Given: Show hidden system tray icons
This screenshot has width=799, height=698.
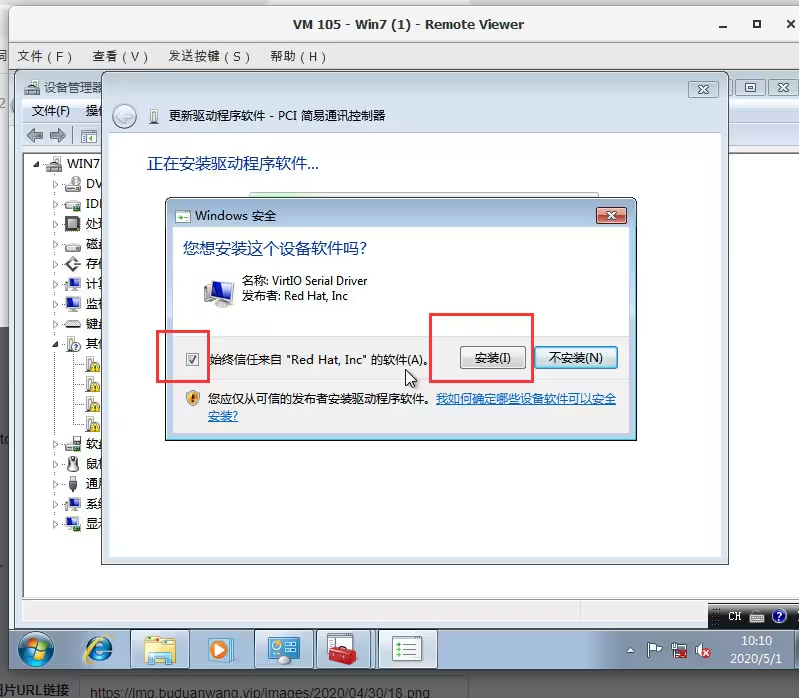Looking at the screenshot, I should point(630,650).
